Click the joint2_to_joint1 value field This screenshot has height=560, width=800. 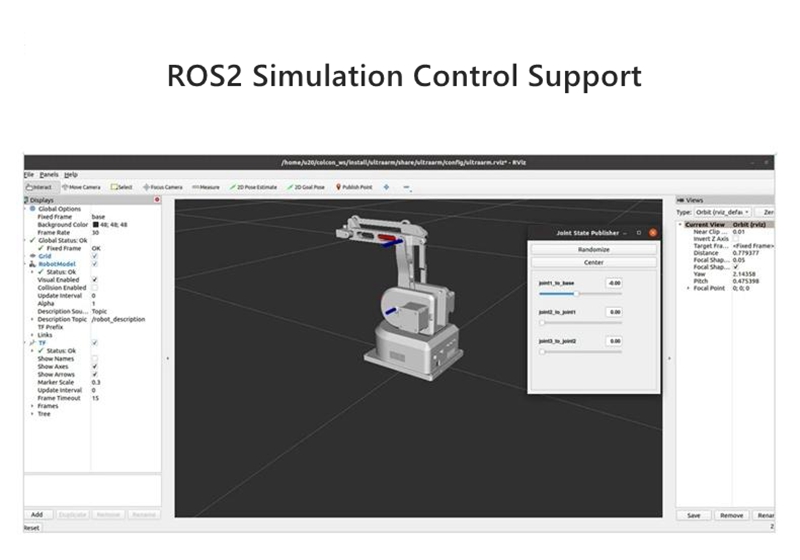[613, 312]
